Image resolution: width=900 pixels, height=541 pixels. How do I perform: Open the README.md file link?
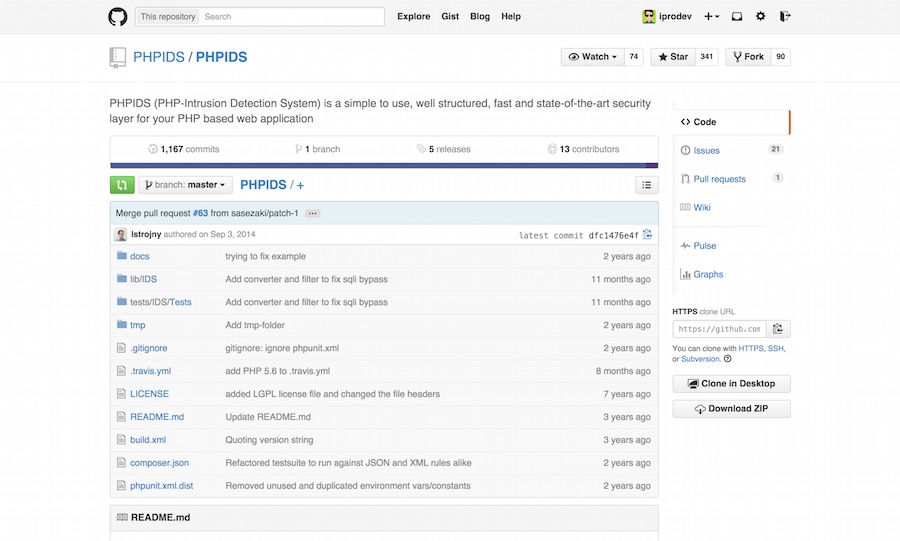157,417
